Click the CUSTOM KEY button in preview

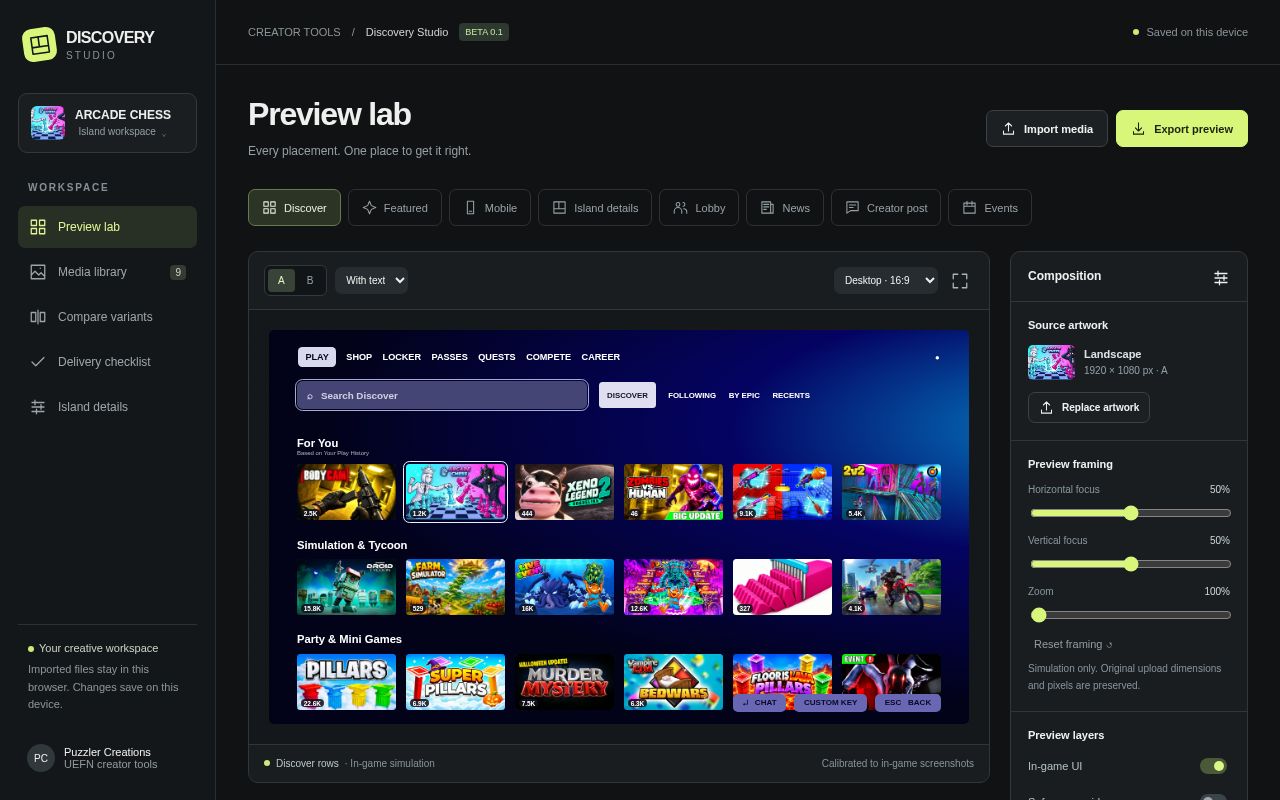(830, 703)
